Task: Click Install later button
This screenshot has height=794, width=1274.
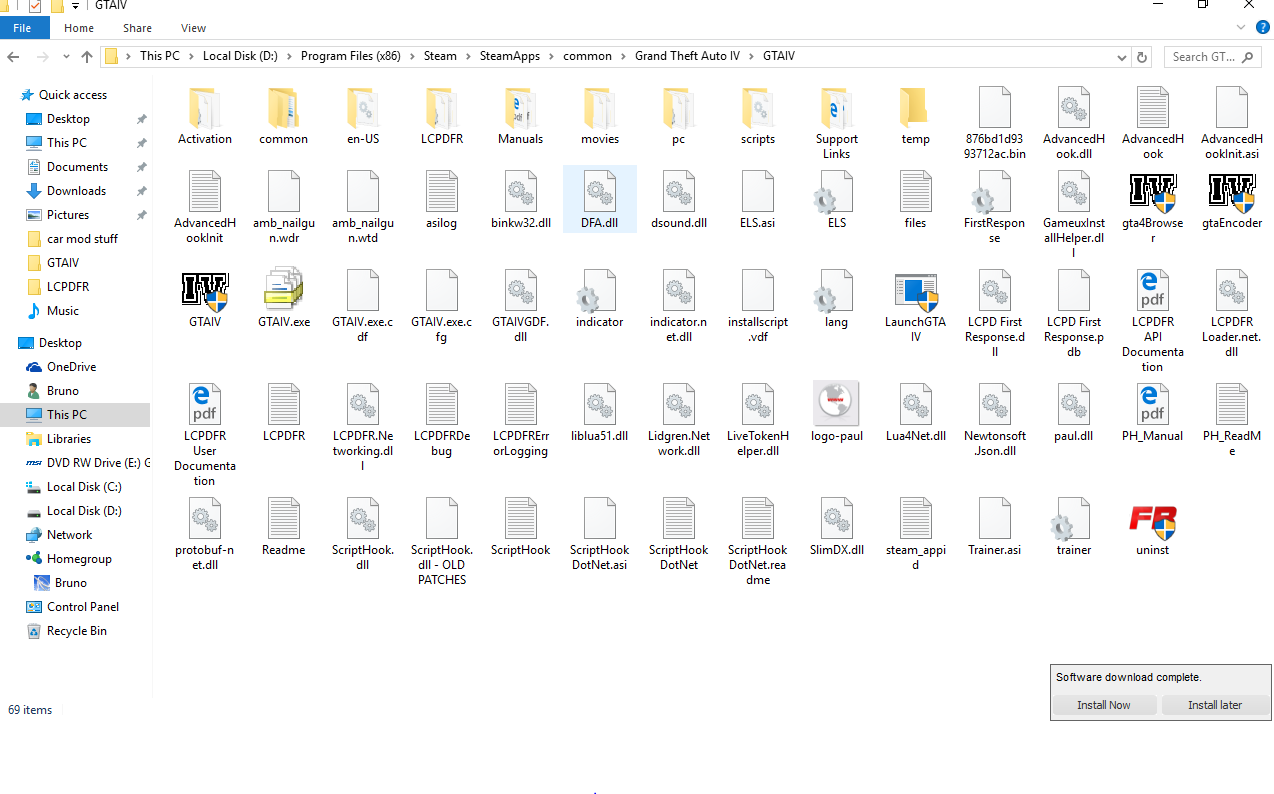Action: point(1215,705)
